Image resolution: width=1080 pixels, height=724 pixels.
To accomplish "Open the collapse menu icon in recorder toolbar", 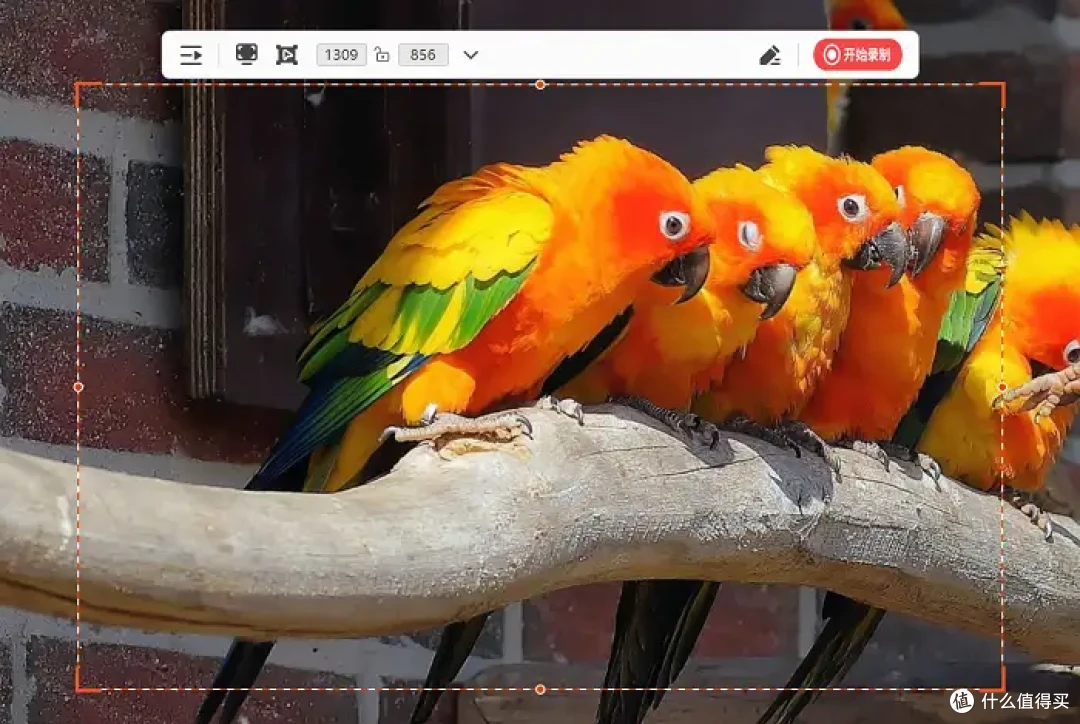I will [191, 54].
